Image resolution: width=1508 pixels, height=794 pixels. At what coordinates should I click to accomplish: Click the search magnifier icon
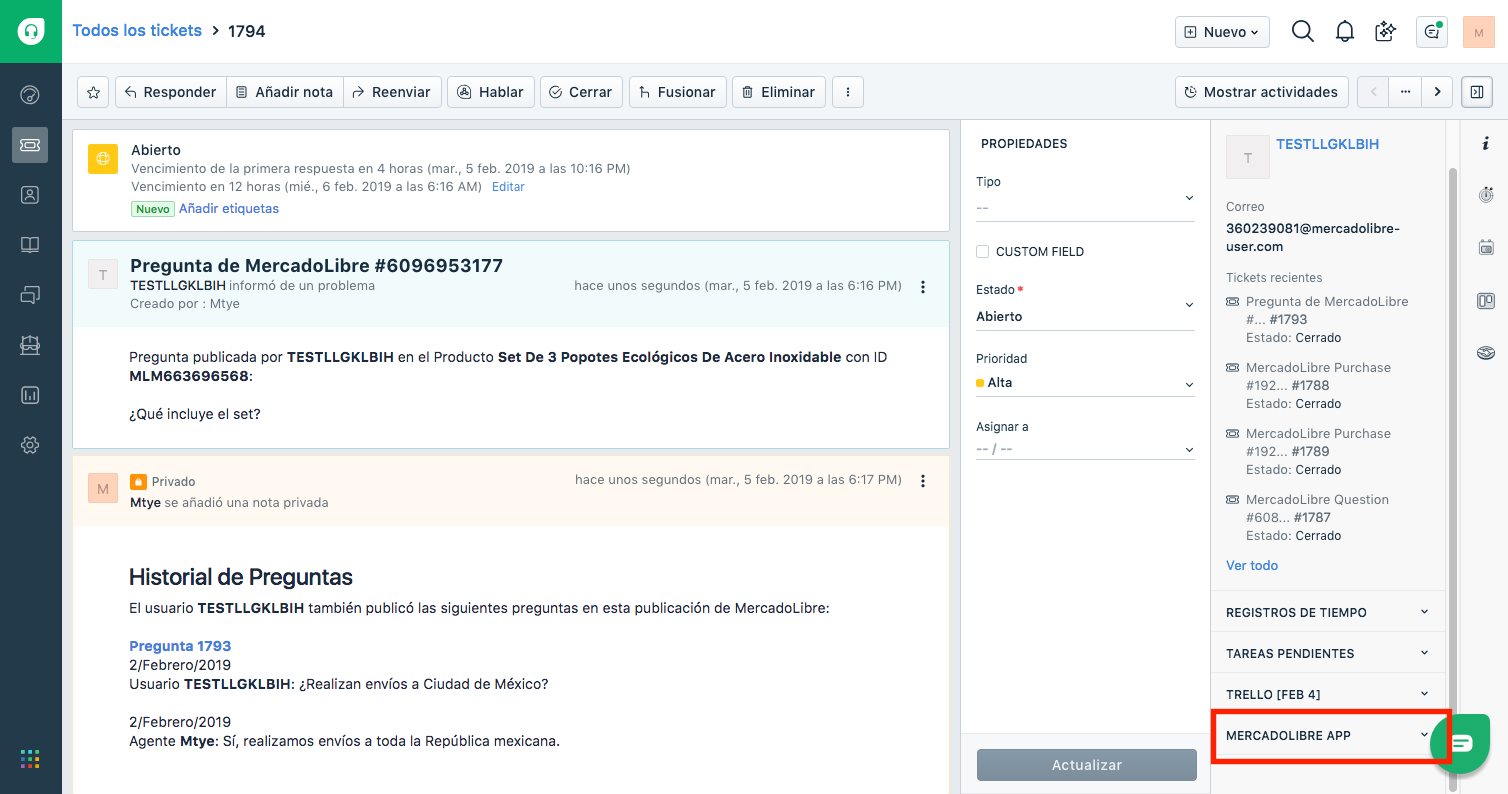coord(1302,31)
